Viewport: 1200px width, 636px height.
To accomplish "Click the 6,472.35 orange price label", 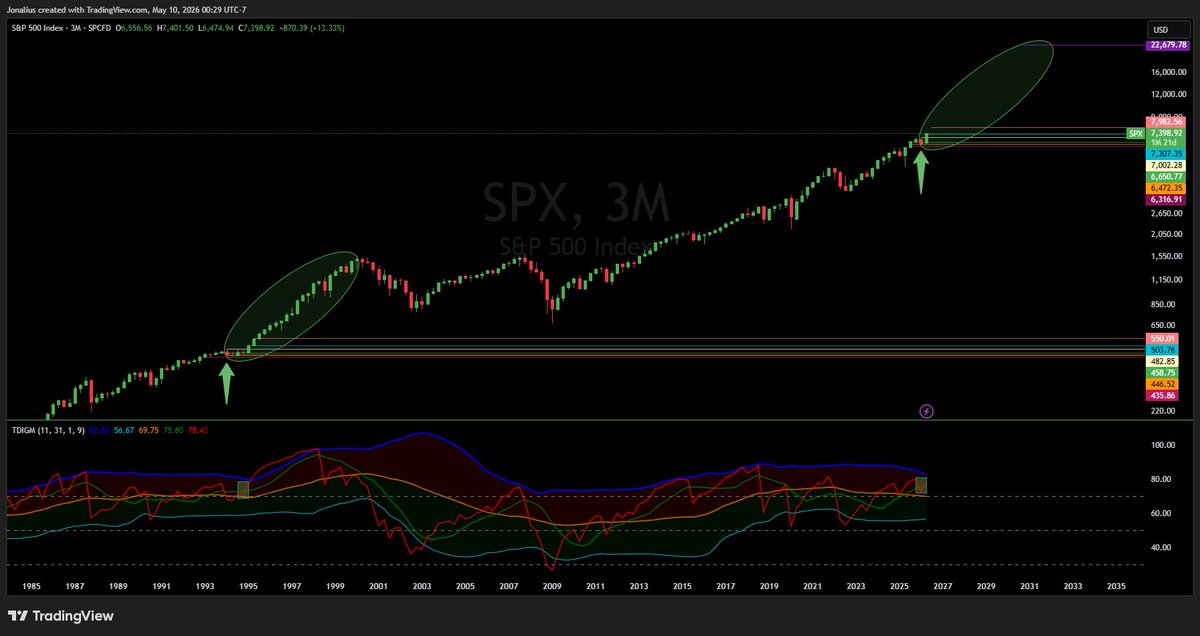I will coord(1168,188).
